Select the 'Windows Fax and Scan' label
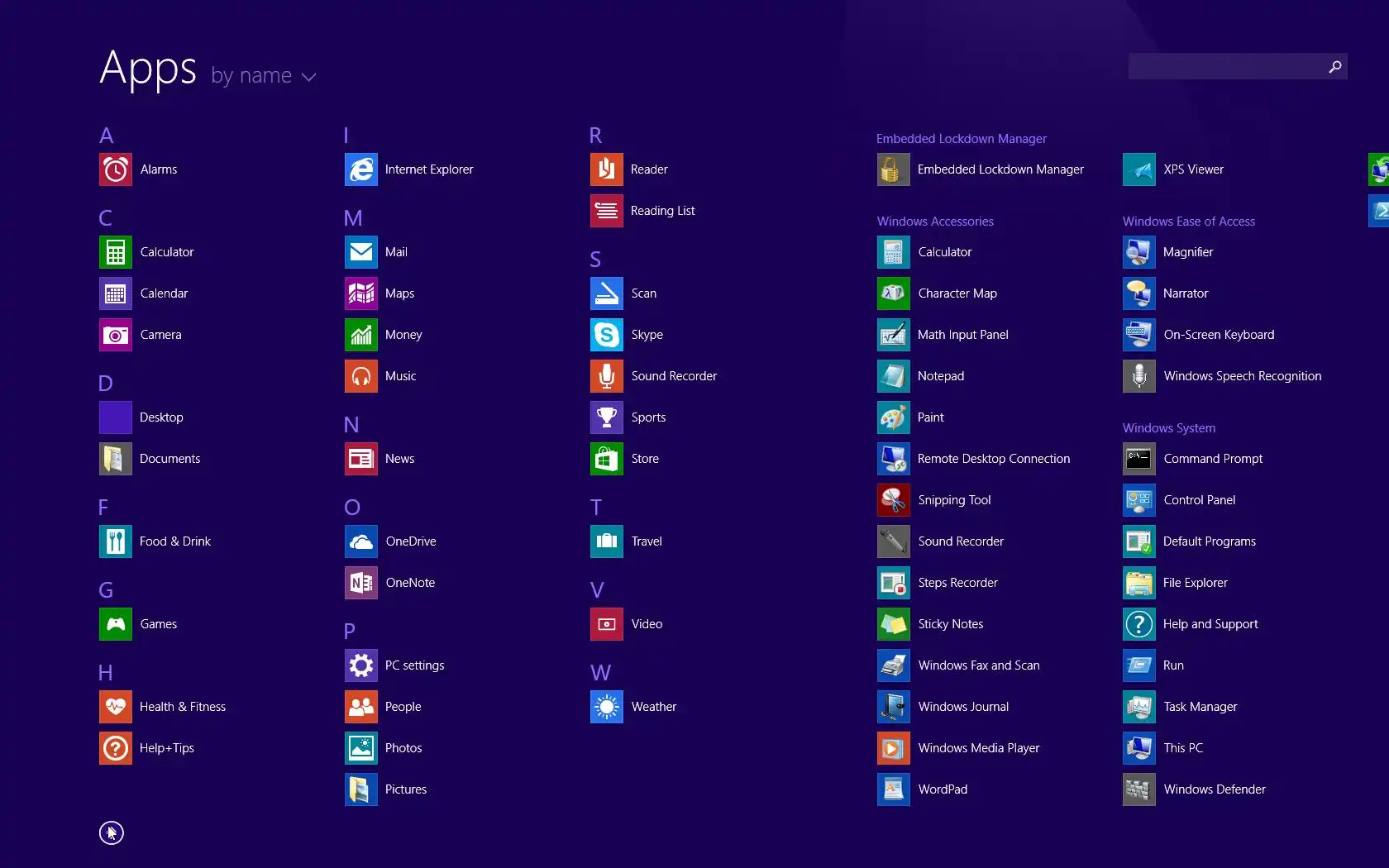Screen dimensions: 1389x868 pos(979,665)
